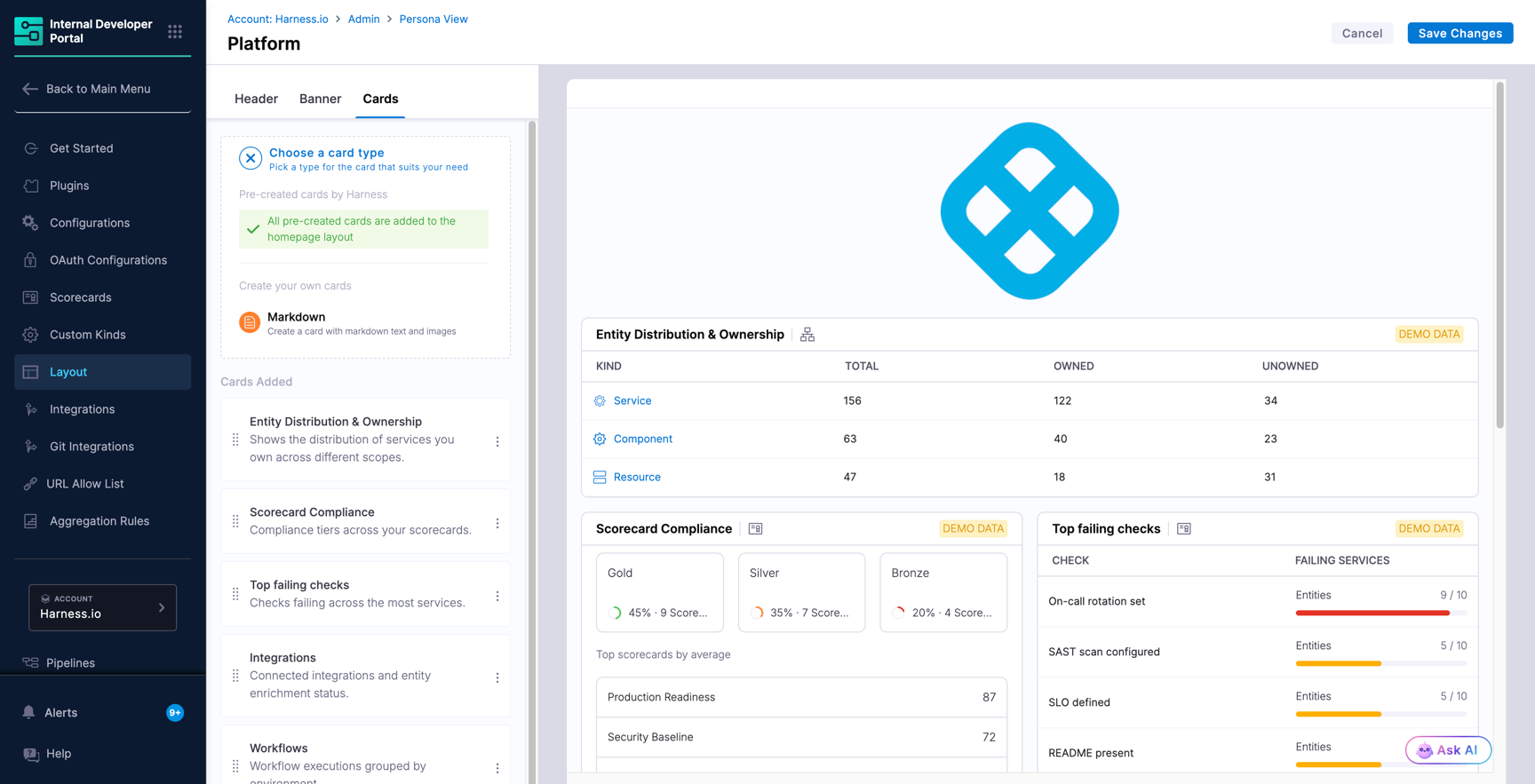Click the Persona View breadcrumb
The height and width of the screenshot is (784, 1535).
[x=433, y=19]
